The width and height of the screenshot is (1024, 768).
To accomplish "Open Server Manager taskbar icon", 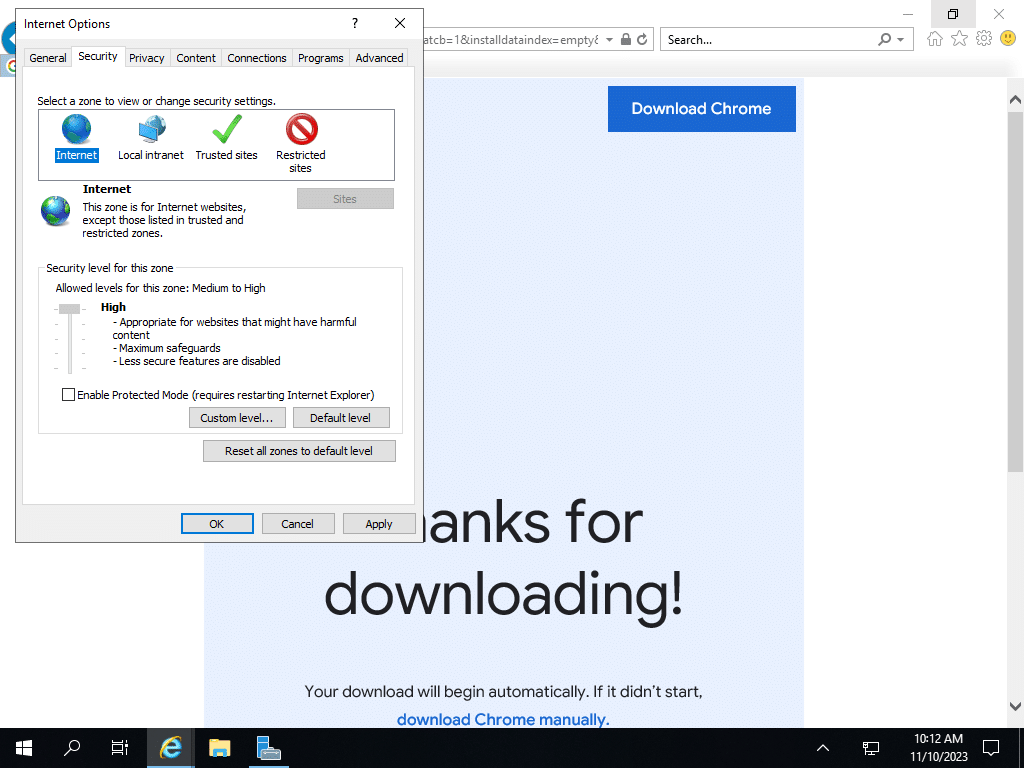I will [268, 748].
